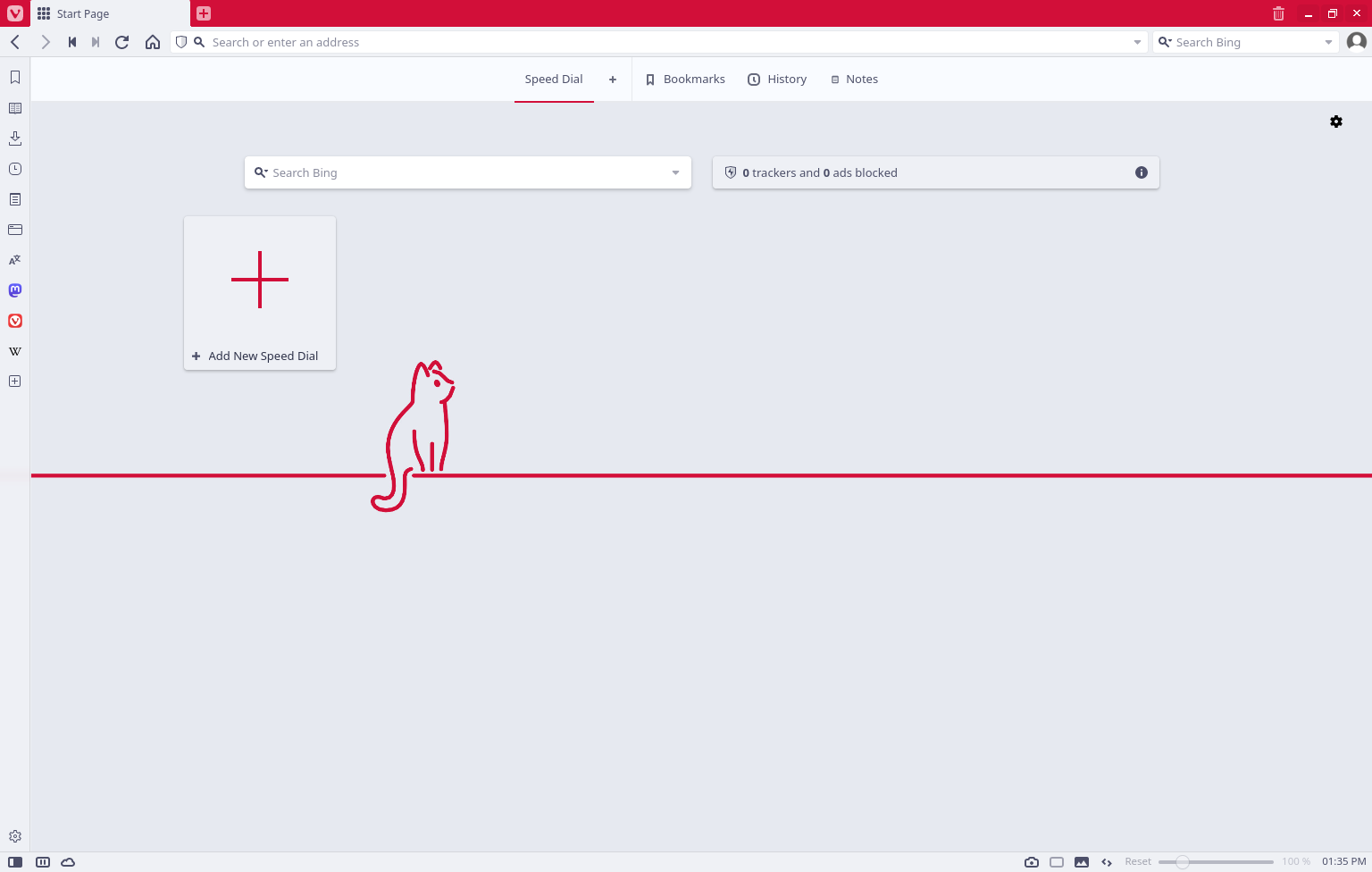Open the user profile avatar
The width and height of the screenshot is (1372, 872).
tap(1356, 41)
